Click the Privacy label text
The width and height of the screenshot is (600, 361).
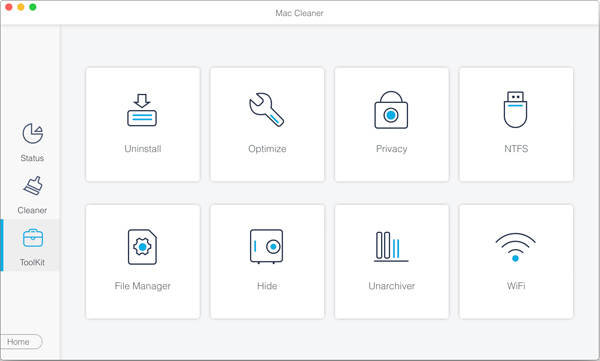[x=391, y=149]
